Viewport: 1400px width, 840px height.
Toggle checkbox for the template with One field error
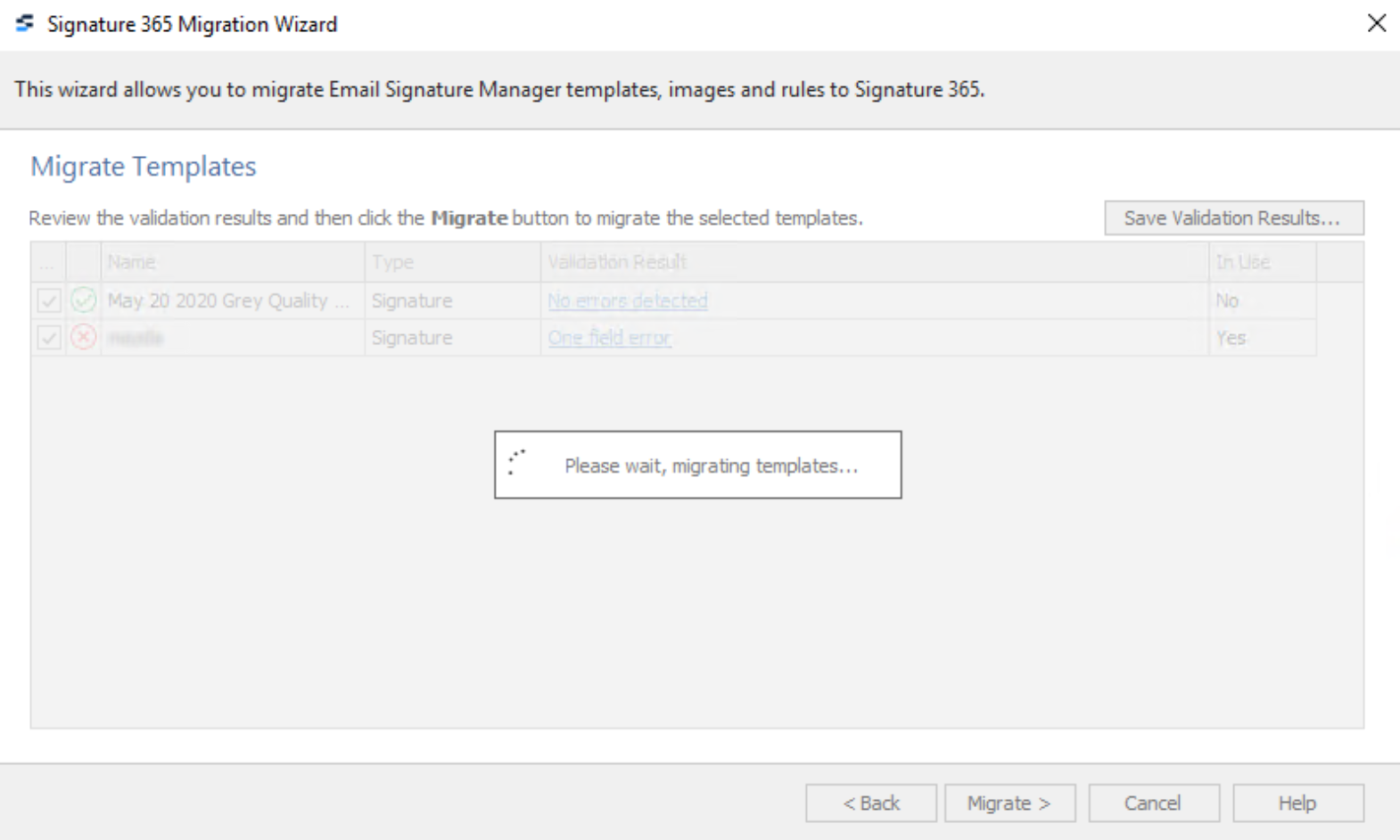49,337
